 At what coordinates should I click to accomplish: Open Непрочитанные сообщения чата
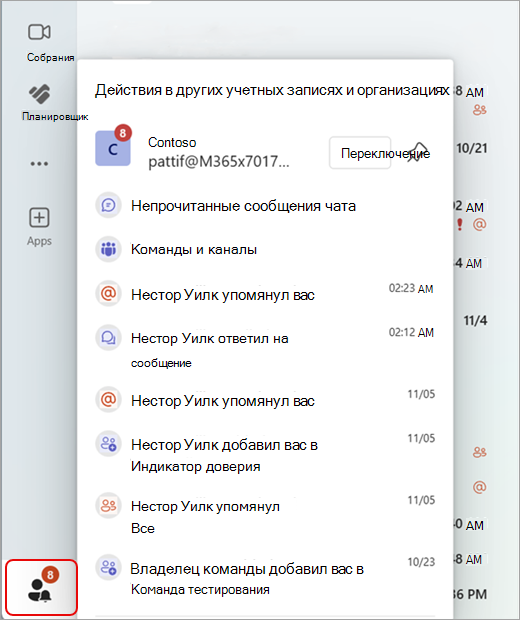[x=264, y=206]
